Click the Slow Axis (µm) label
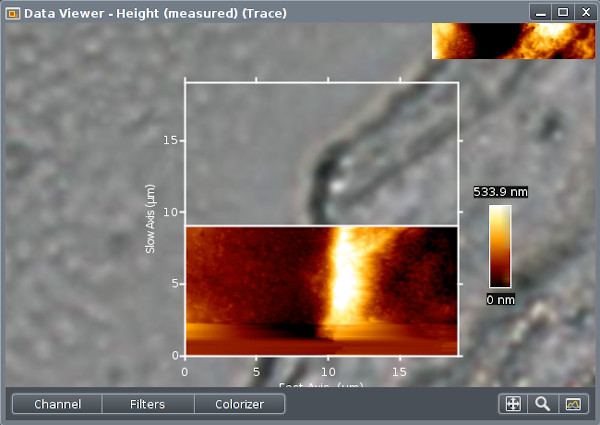 point(150,219)
